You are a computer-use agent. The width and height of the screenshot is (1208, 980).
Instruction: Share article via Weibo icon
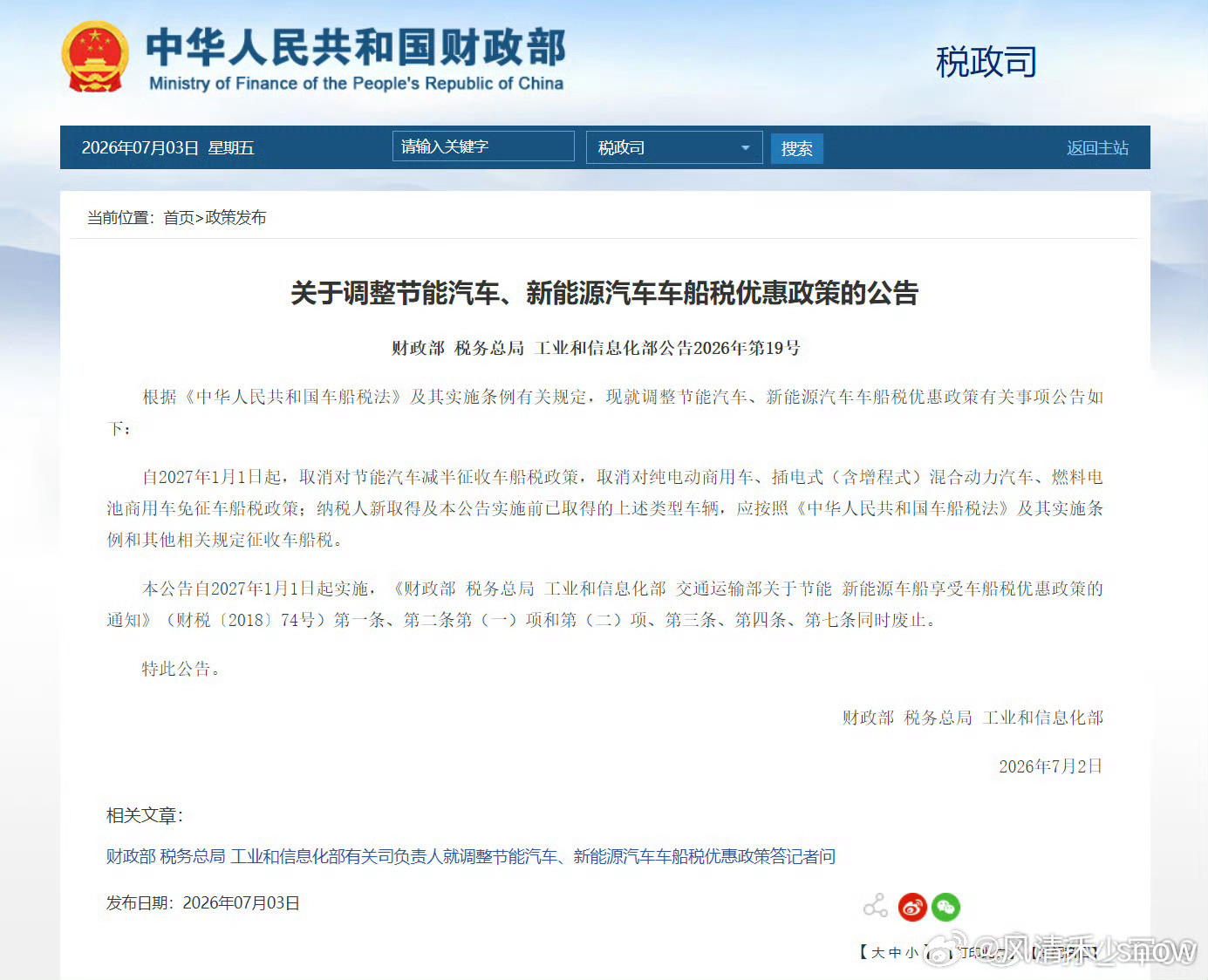912,907
